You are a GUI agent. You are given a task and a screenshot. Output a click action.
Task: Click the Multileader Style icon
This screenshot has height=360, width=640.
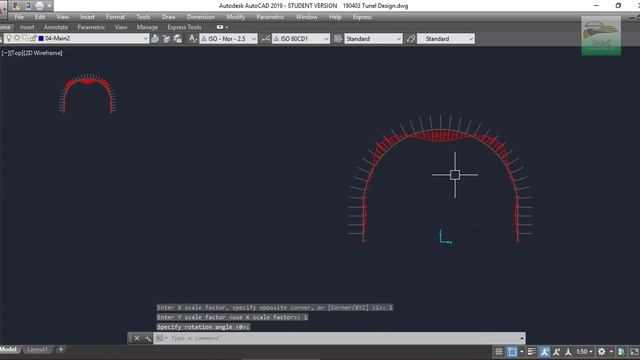tap(411, 39)
